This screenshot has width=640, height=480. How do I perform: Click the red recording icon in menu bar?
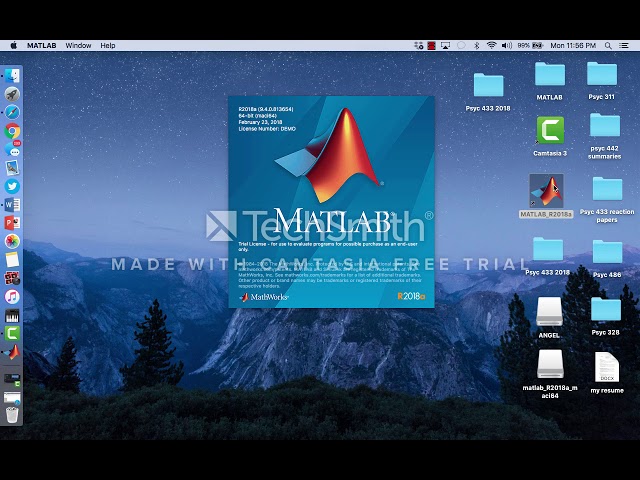click(431, 46)
